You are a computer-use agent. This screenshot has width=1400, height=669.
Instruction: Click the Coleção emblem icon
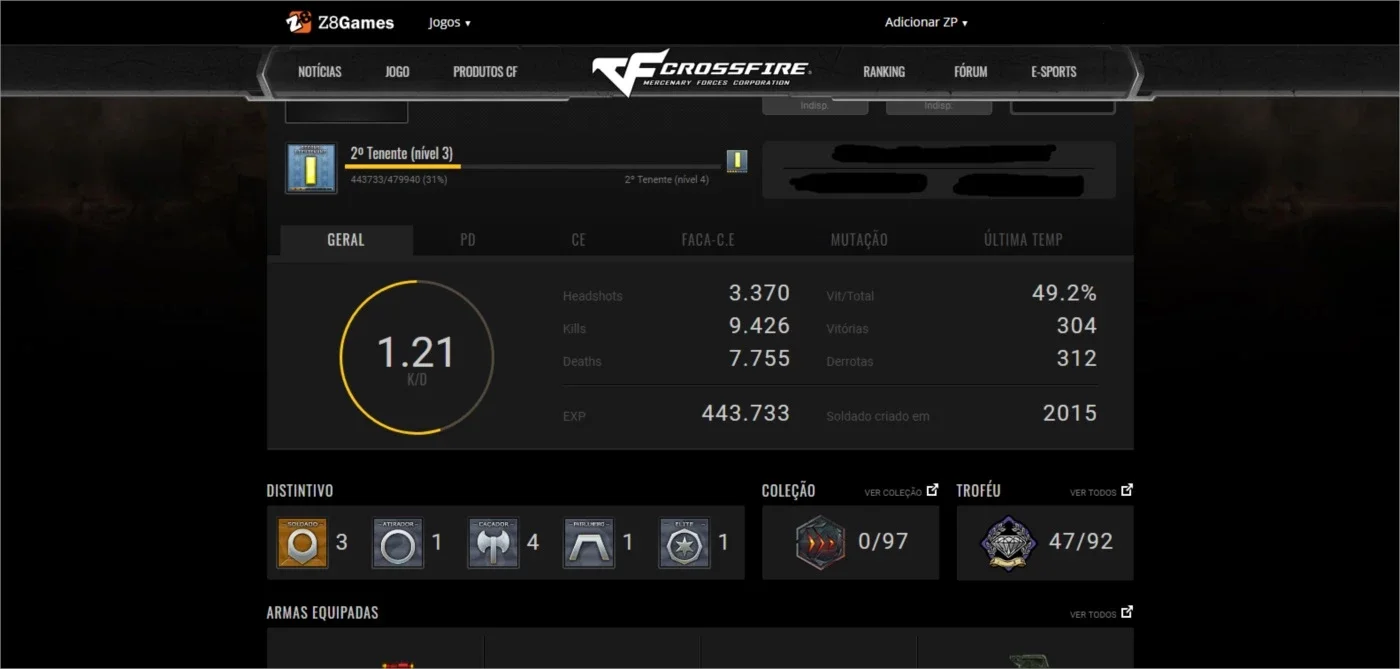[x=820, y=542]
